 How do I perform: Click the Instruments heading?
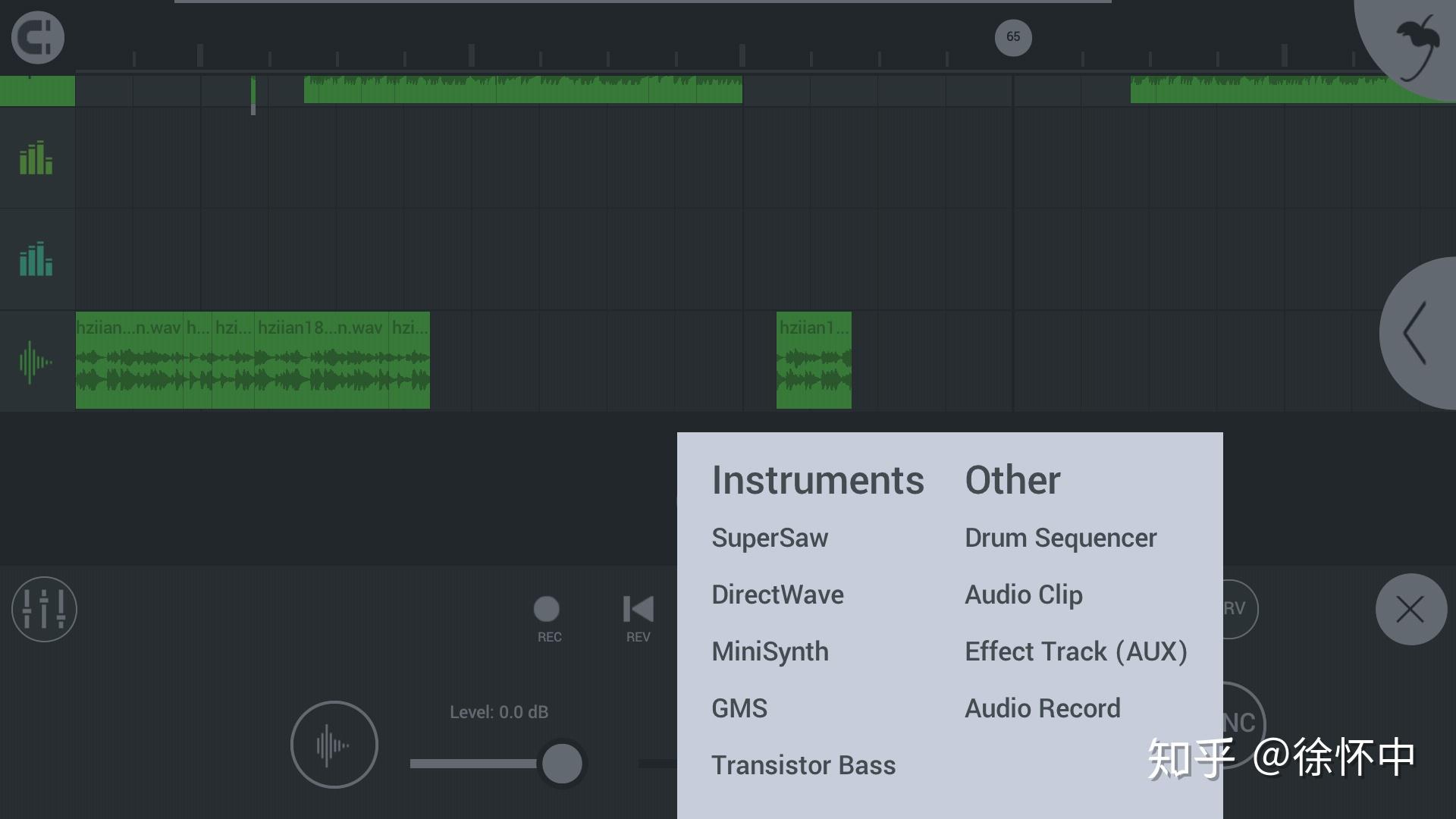[x=817, y=480]
